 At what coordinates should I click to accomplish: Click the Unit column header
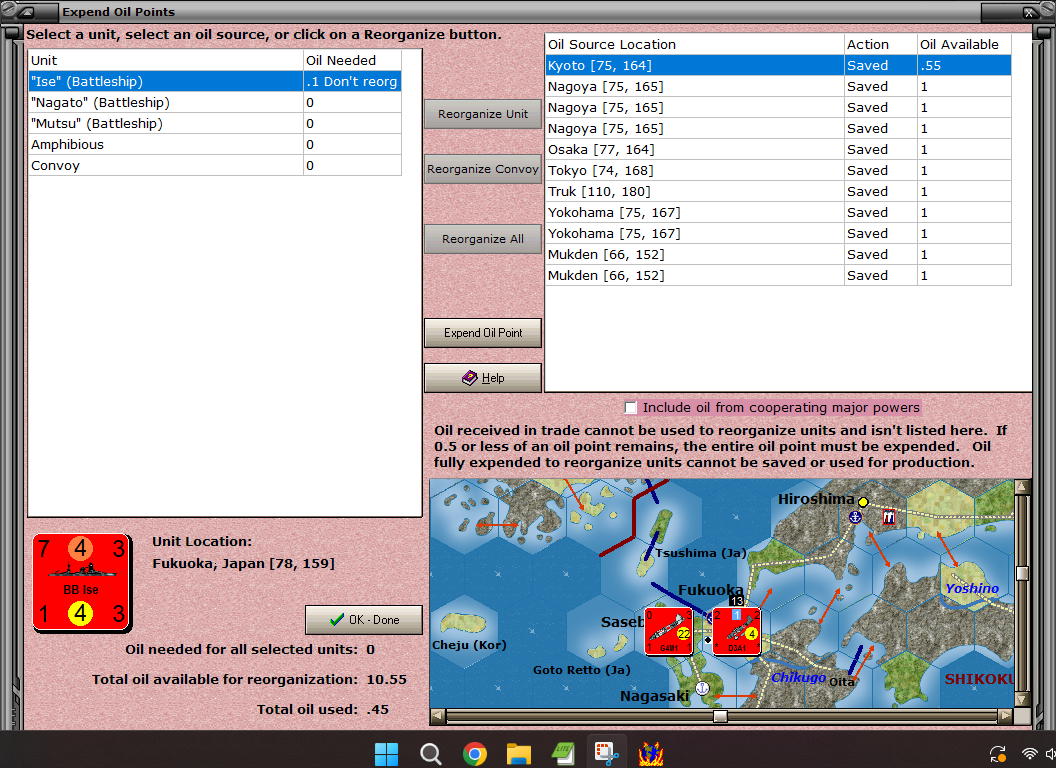pos(166,60)
